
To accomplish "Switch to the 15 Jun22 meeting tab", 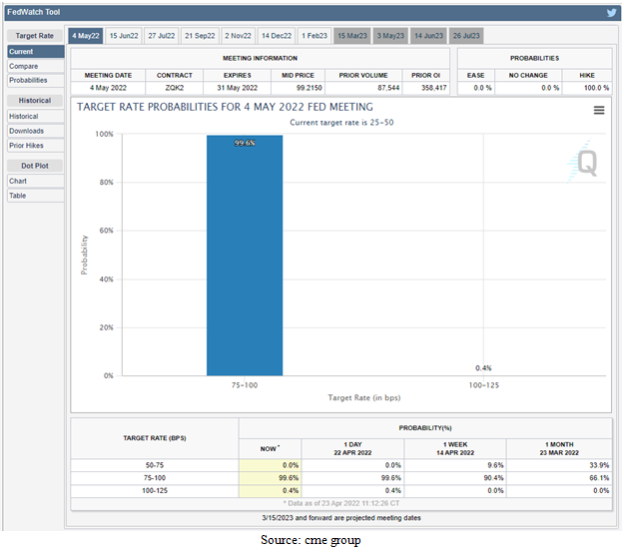I will point(125,35).
